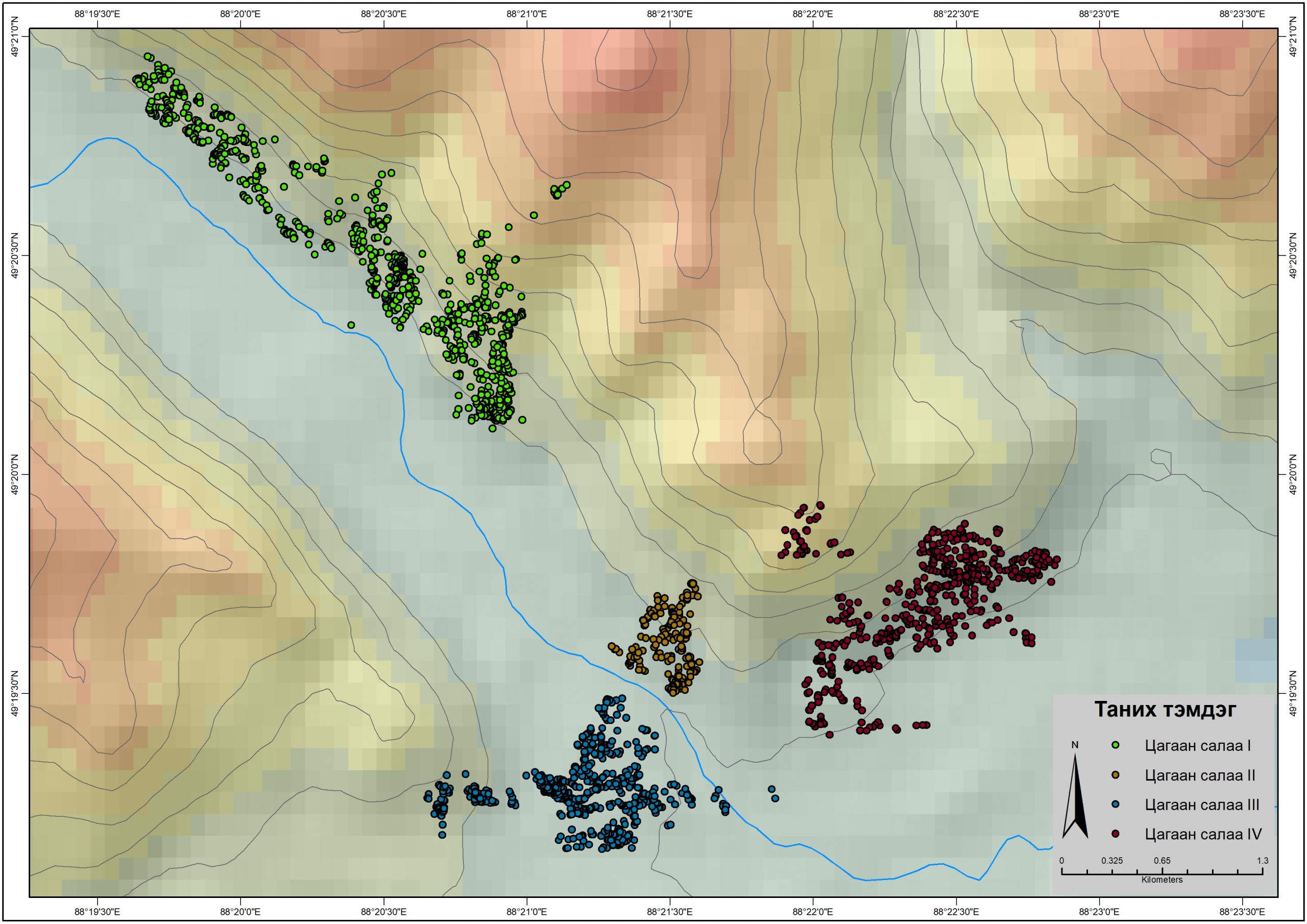Screen dimensions: 1307x924
Task: Click the 0.65 mark on the scale bar
Action: point(1162,860)
